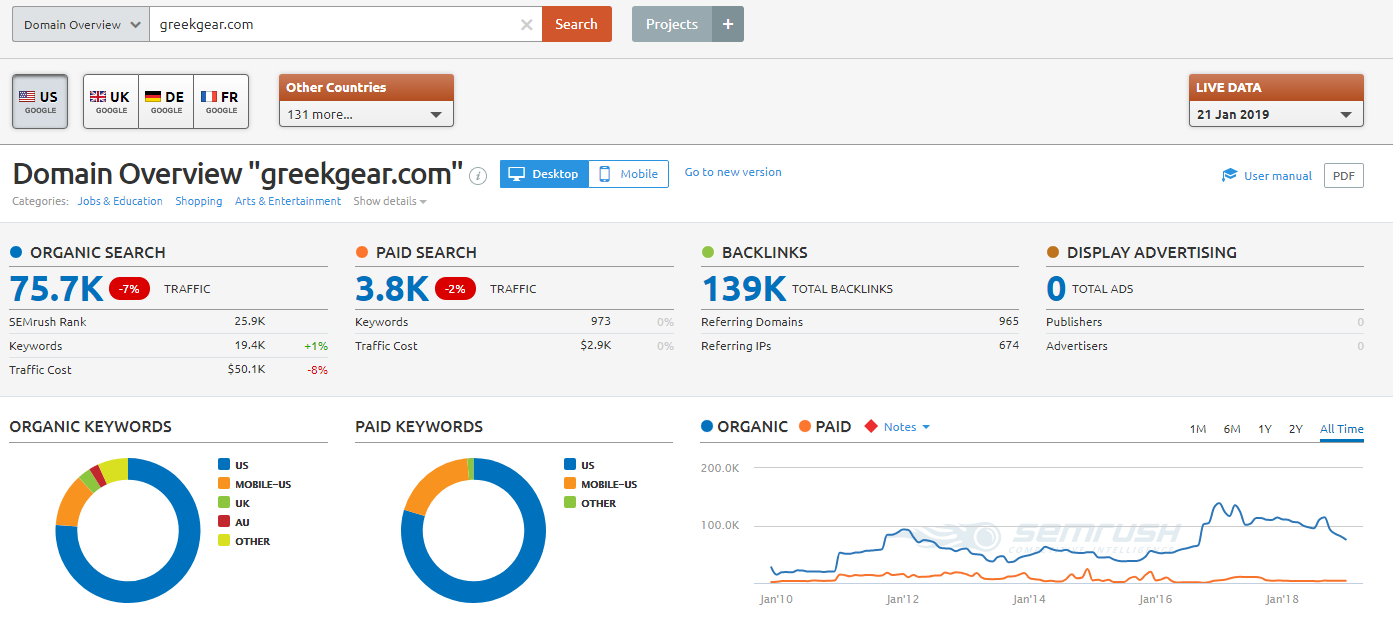This screenshot has width=1393, height=637.
Task: Export the report with the PDF button
Action: [1344, 176]
